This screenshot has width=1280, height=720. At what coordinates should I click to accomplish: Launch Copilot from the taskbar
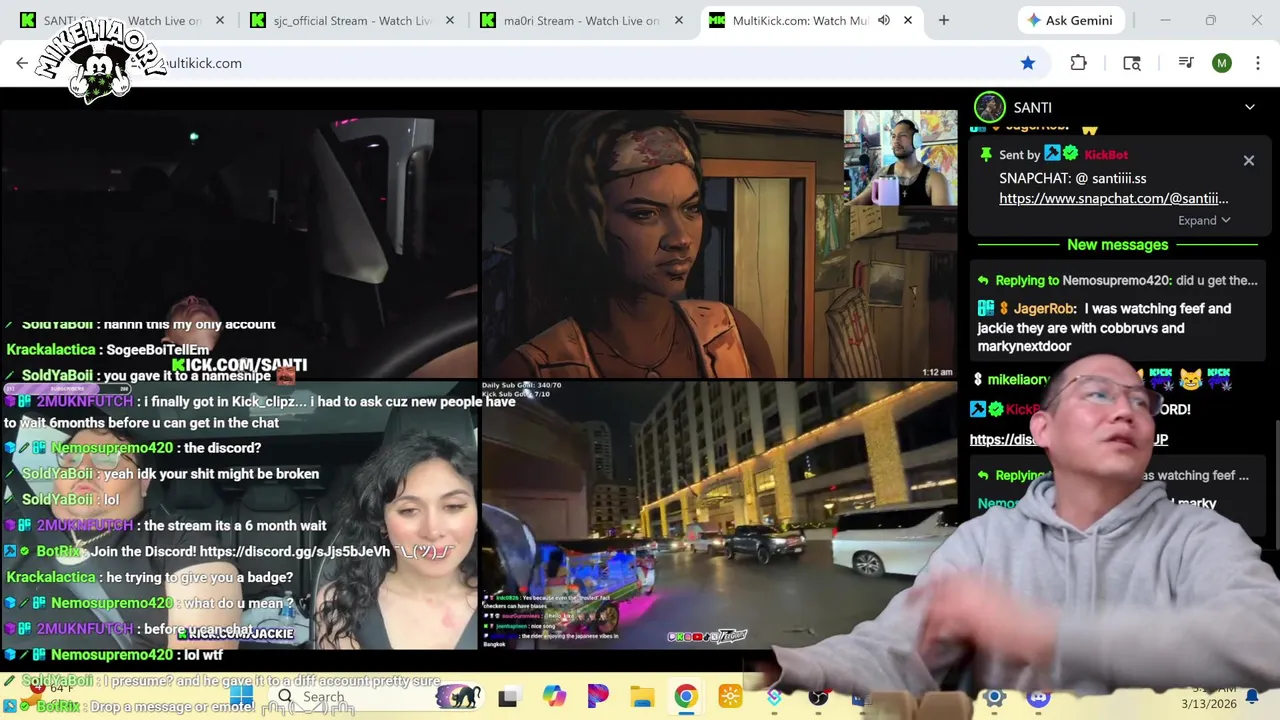coord(554,697)
